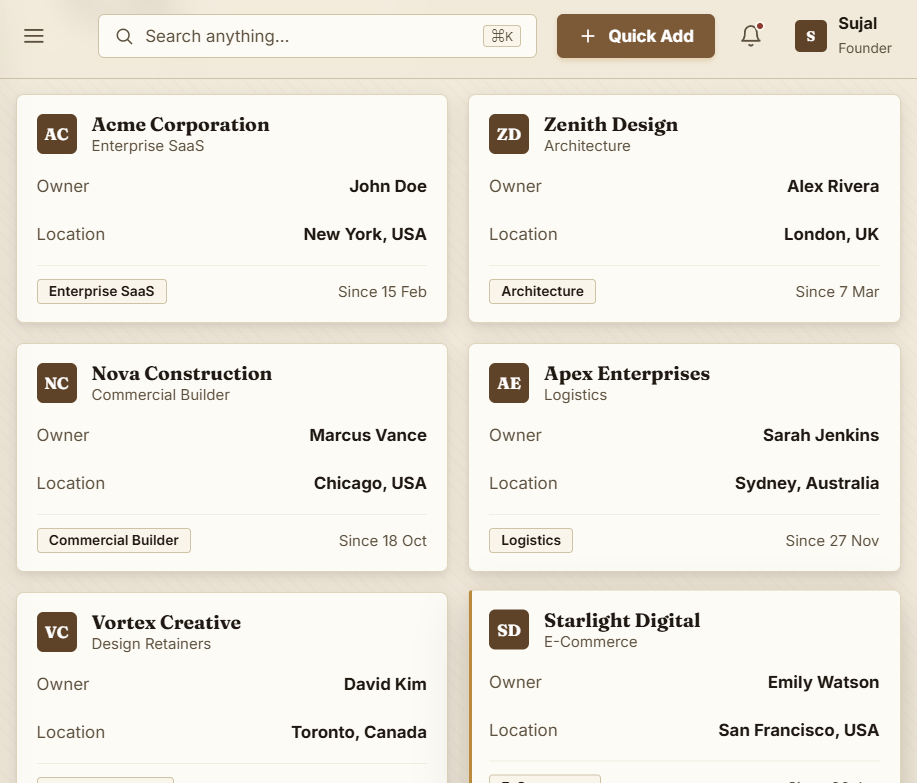Select the AE avatar for Apex Enterprises
Screen dimensions: 917x783
tap(509, 383)
